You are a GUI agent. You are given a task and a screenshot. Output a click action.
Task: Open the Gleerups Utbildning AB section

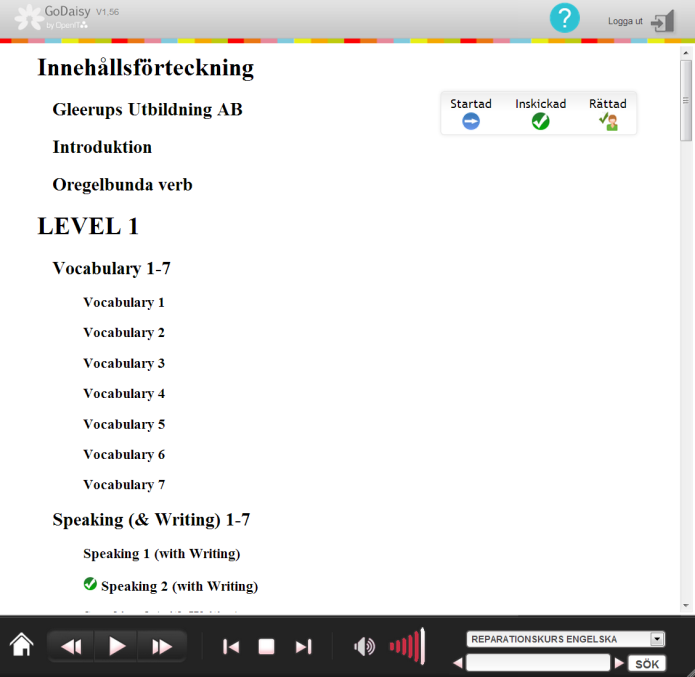[x=148, y=110]
